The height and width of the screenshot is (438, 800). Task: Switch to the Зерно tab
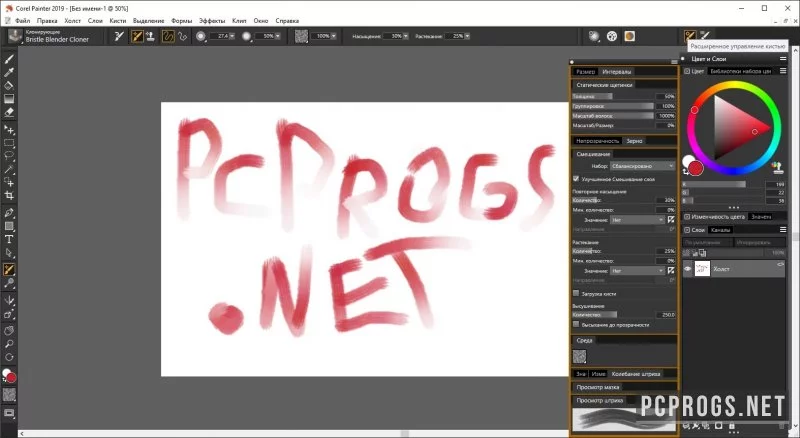tap(634, 141)
